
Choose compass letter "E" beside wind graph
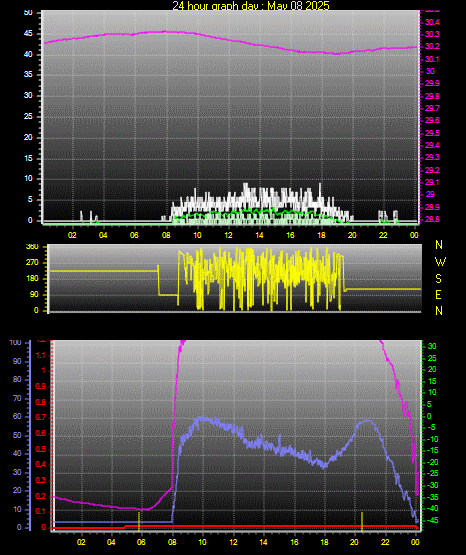(438, 295)
